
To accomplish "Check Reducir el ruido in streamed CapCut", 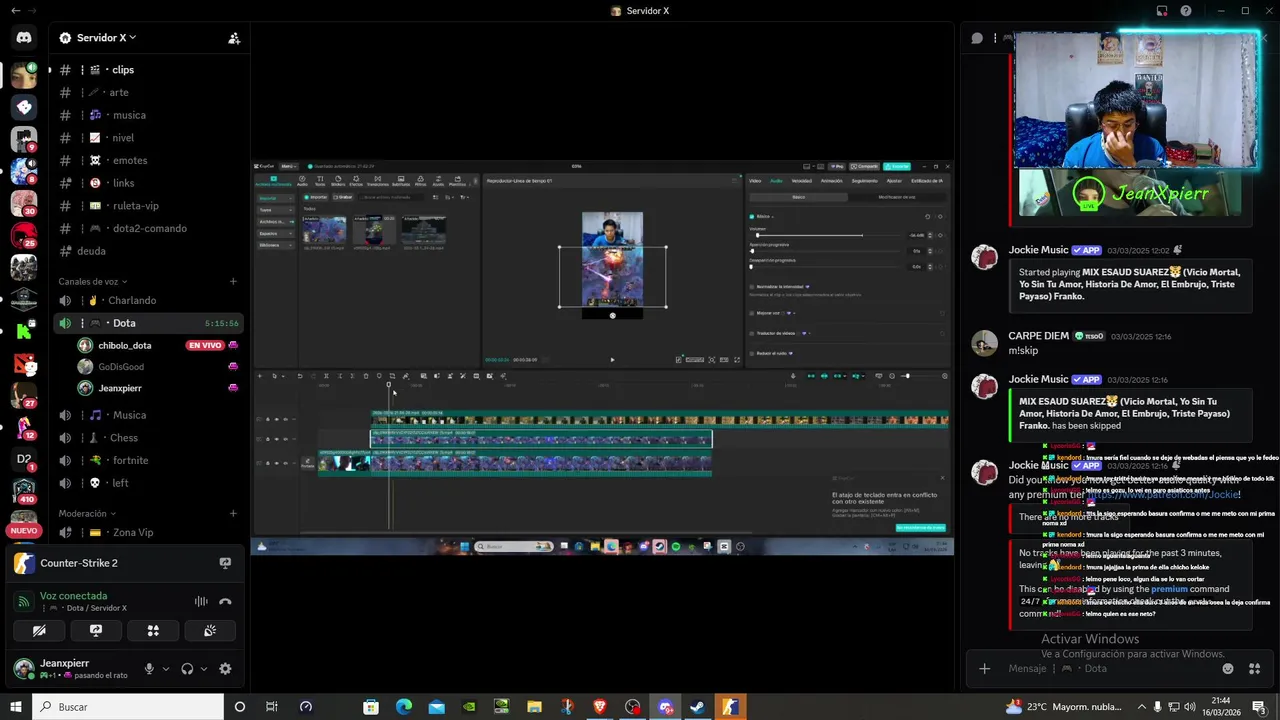I will click(x=752, y=353).
